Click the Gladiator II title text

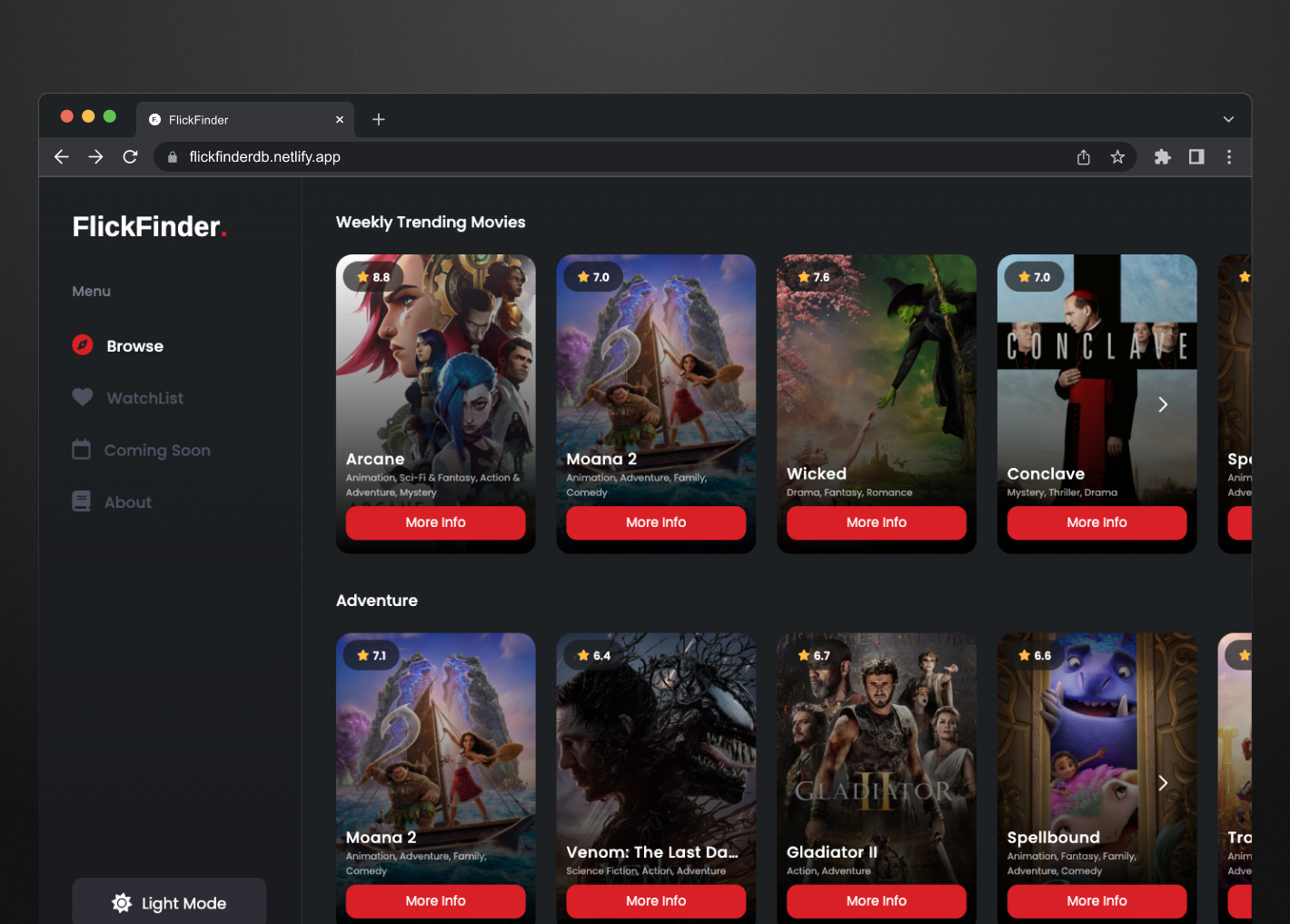click(x=832, y=852)
